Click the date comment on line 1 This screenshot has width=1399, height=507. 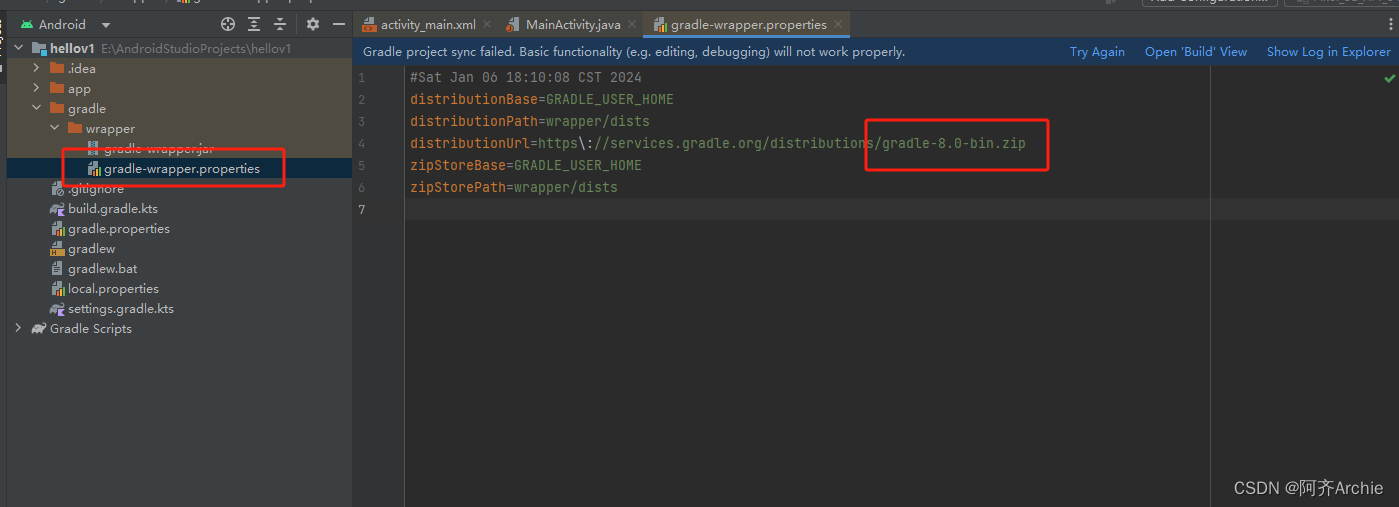(526, 77)
